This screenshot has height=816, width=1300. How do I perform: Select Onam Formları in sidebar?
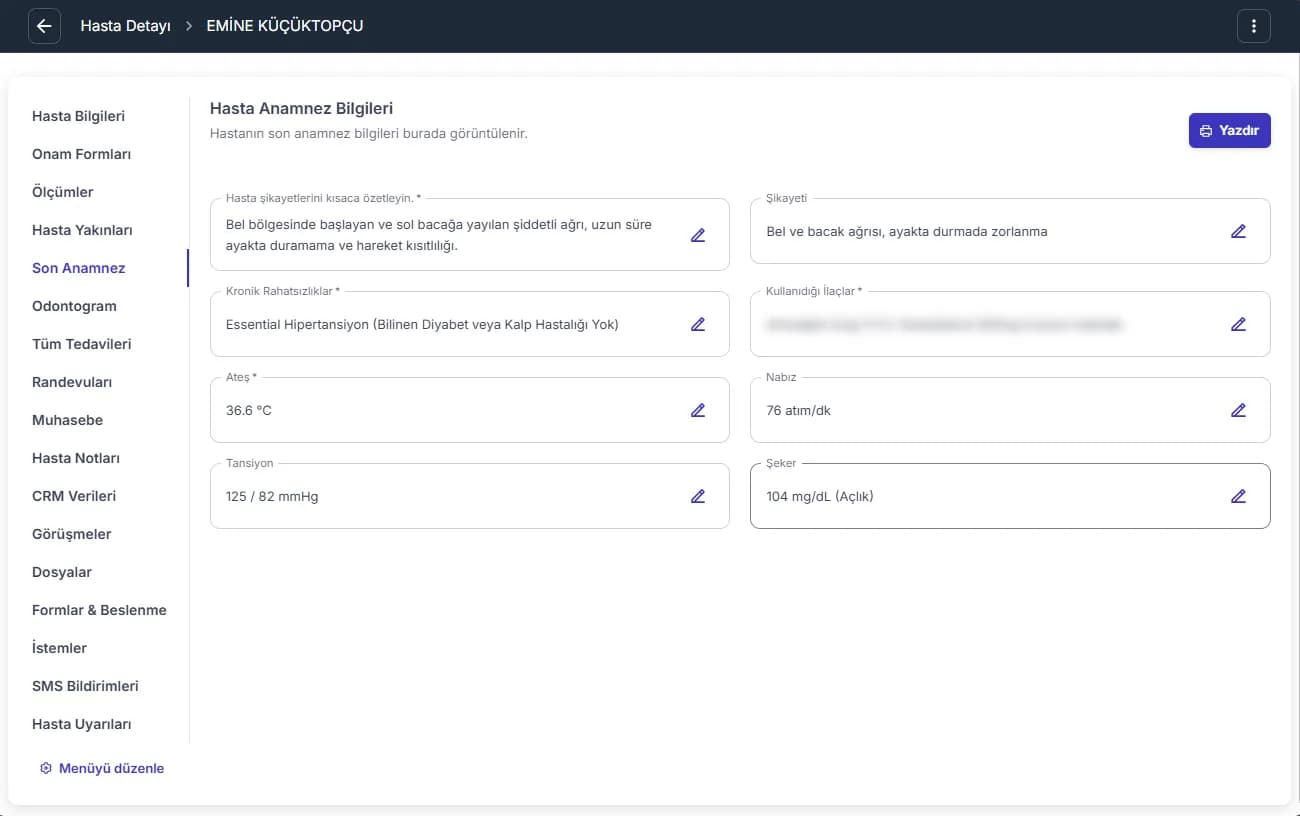pos(81,154)
